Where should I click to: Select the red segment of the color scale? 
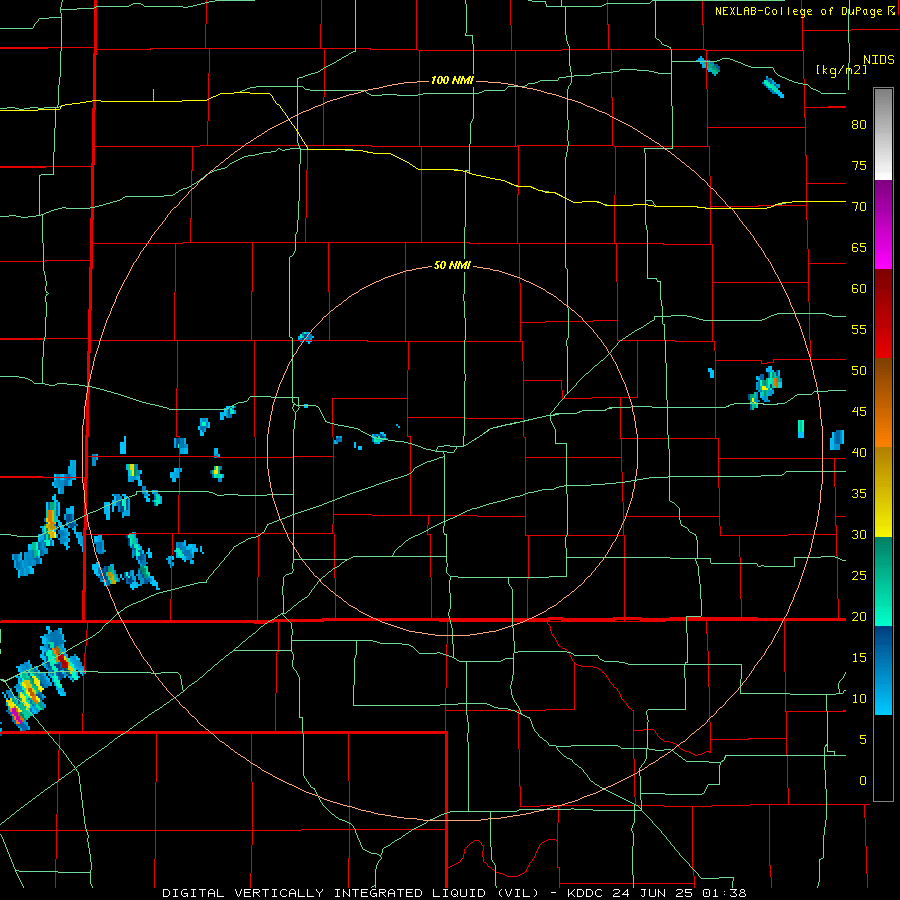point(883,314)
